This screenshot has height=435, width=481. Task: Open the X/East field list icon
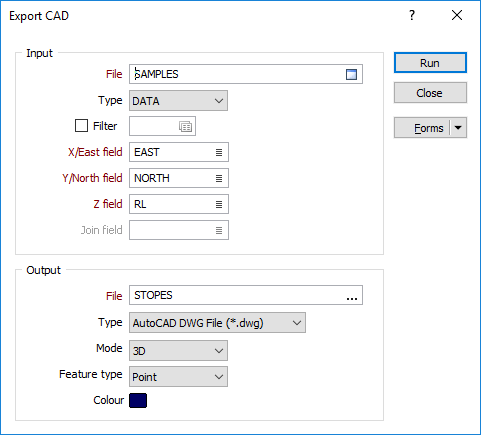click(x=219, y=152)
